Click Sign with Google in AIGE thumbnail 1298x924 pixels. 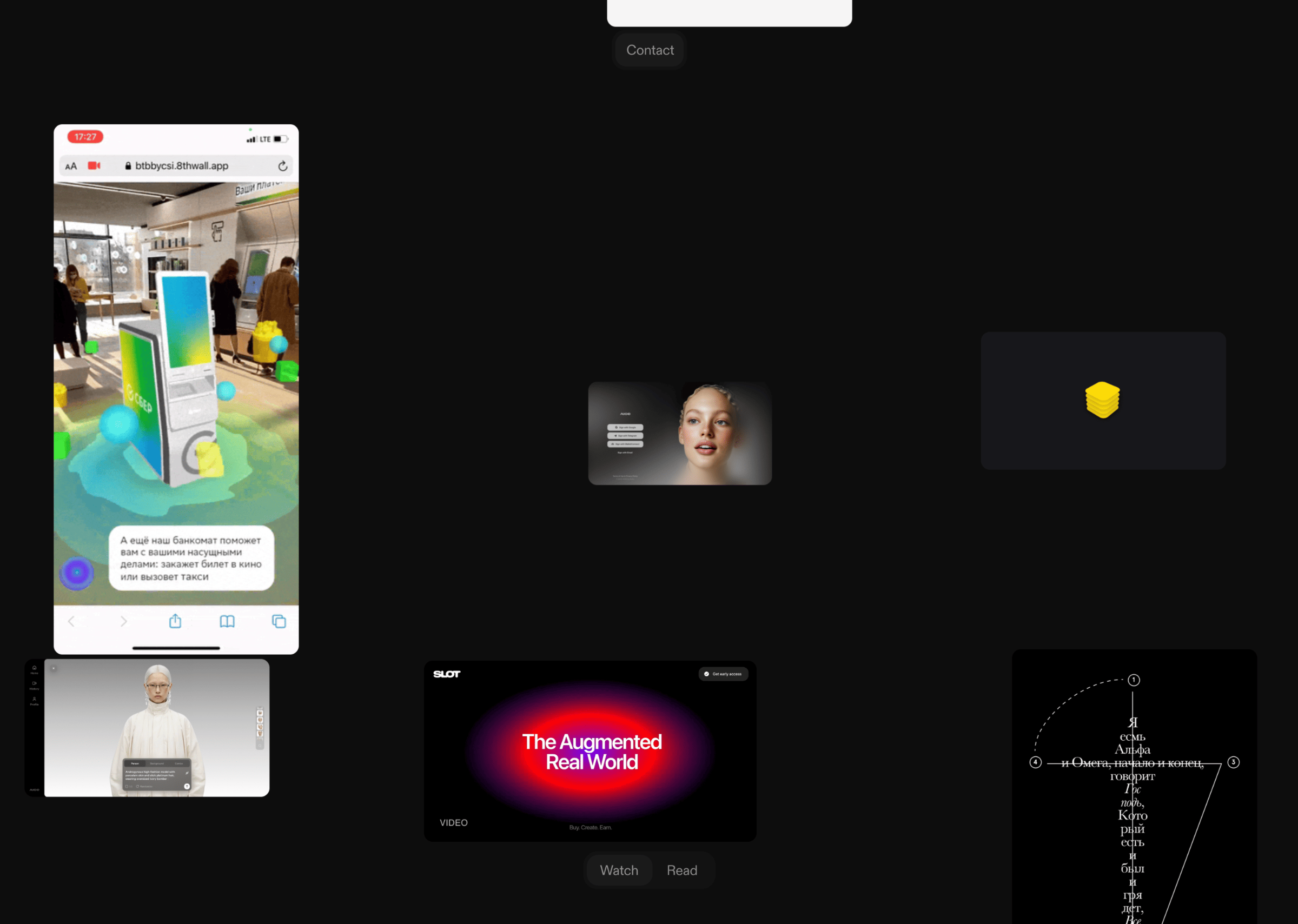[x=625, y=427]
